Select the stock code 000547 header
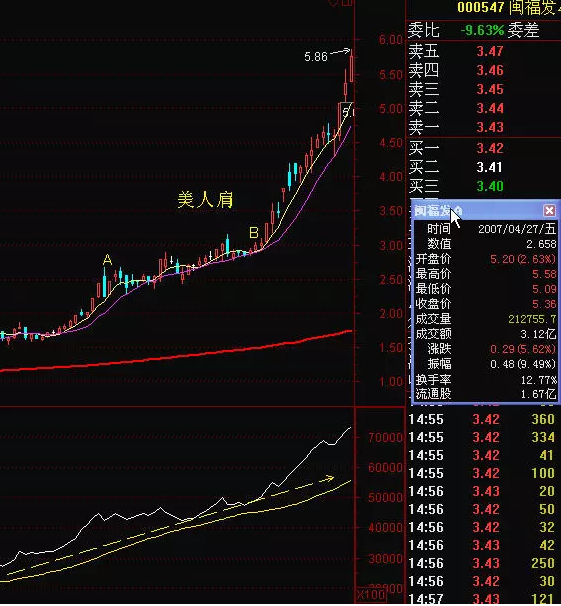 [481, 7]
